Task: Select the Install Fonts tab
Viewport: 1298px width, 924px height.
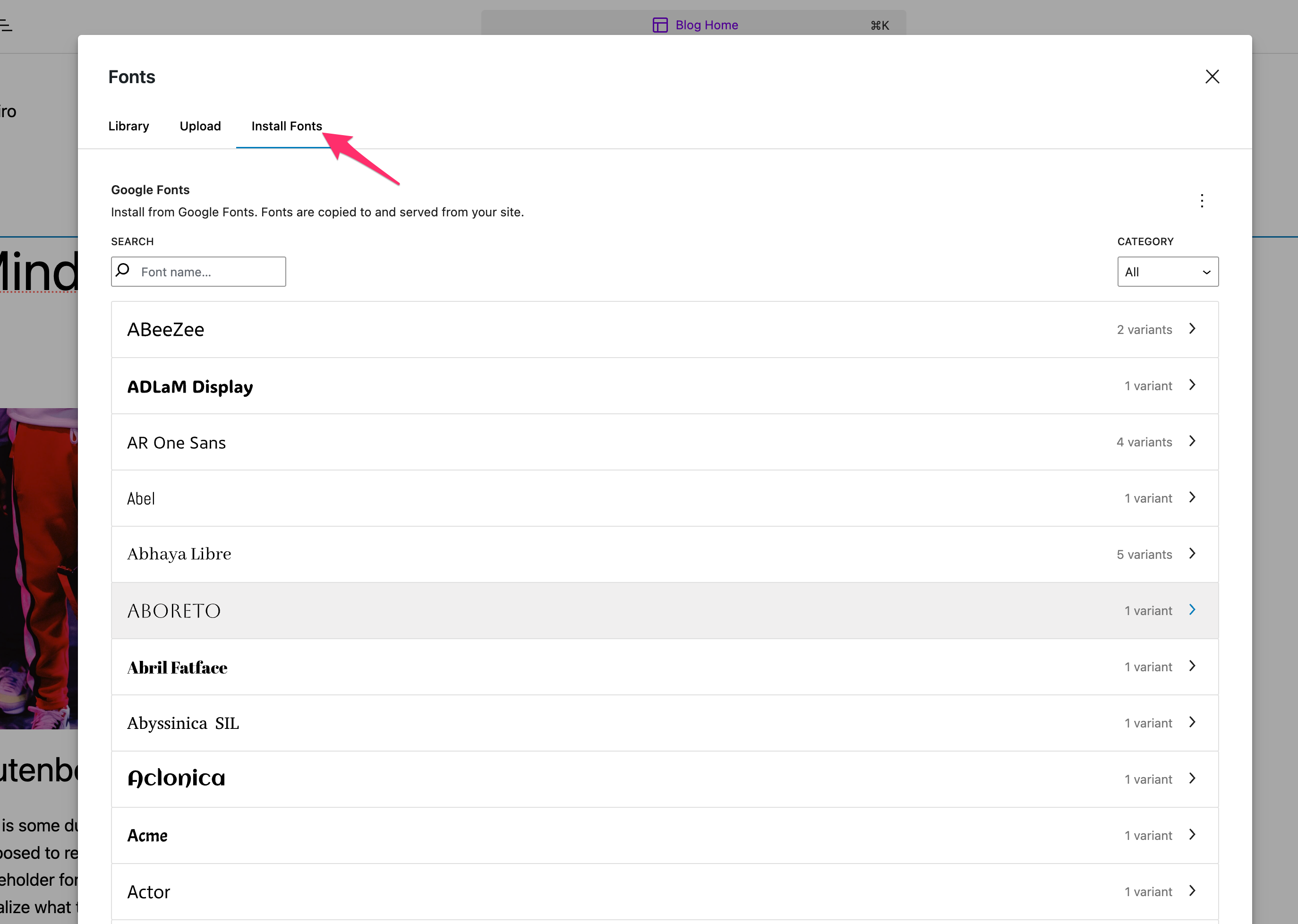Action: pyautogui.click(x=287, y=126)
